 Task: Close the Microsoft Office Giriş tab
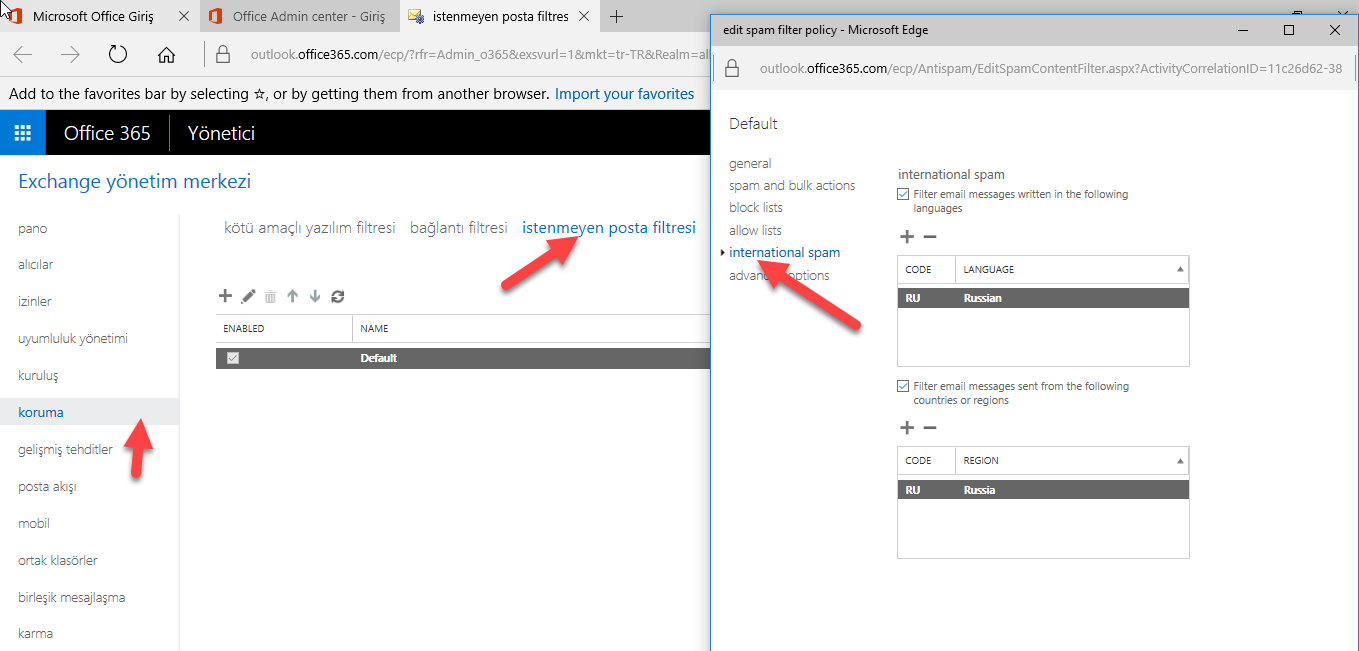183,16
